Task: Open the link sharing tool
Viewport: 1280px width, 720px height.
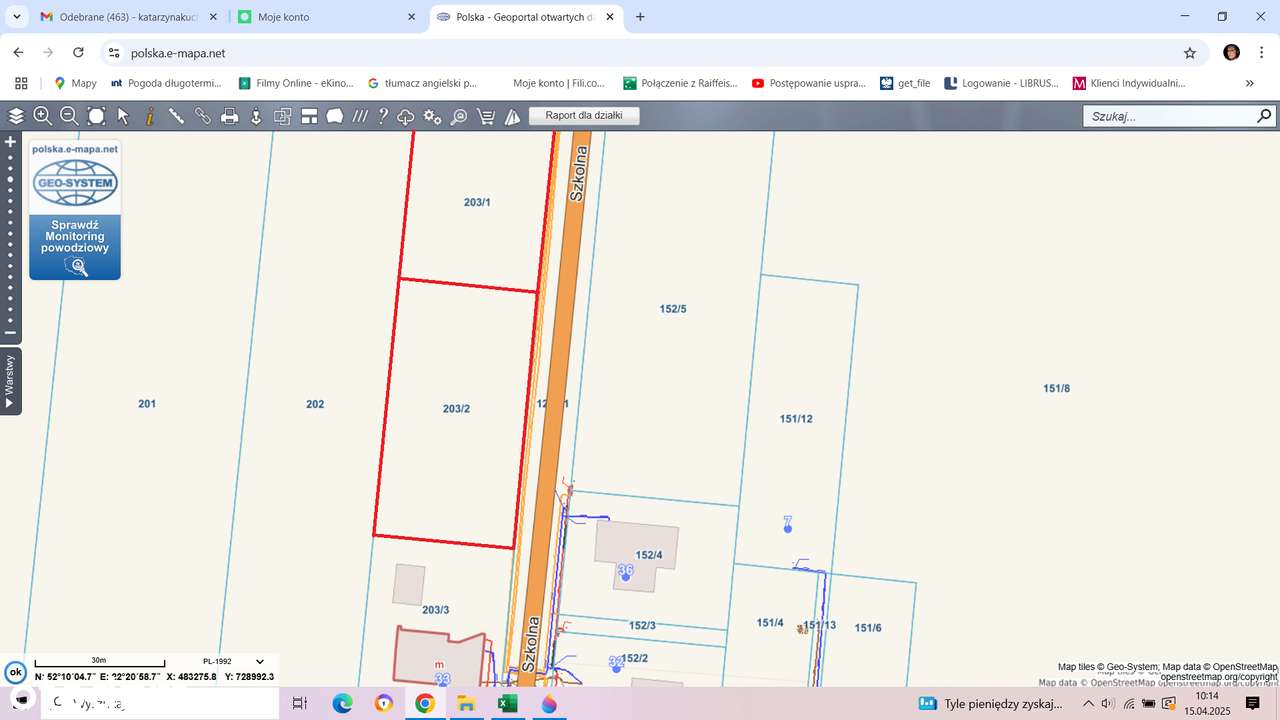Action: [x=201, y=115]
